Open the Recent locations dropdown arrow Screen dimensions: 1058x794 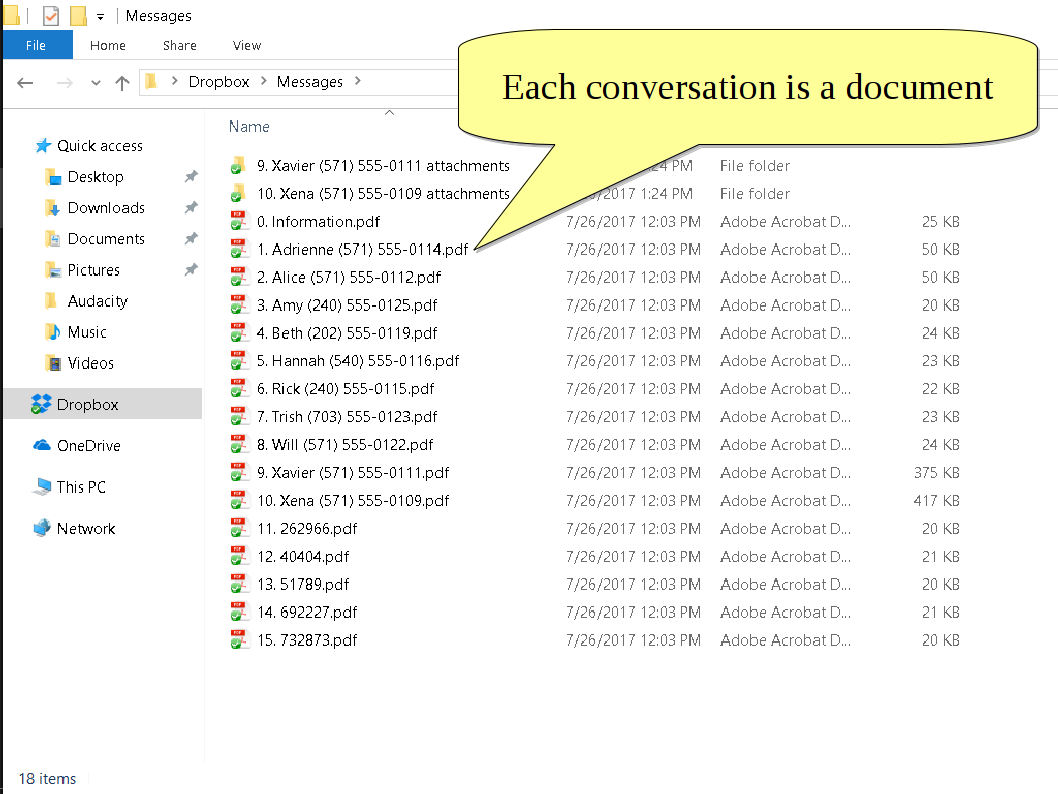(x=95, y=82)
